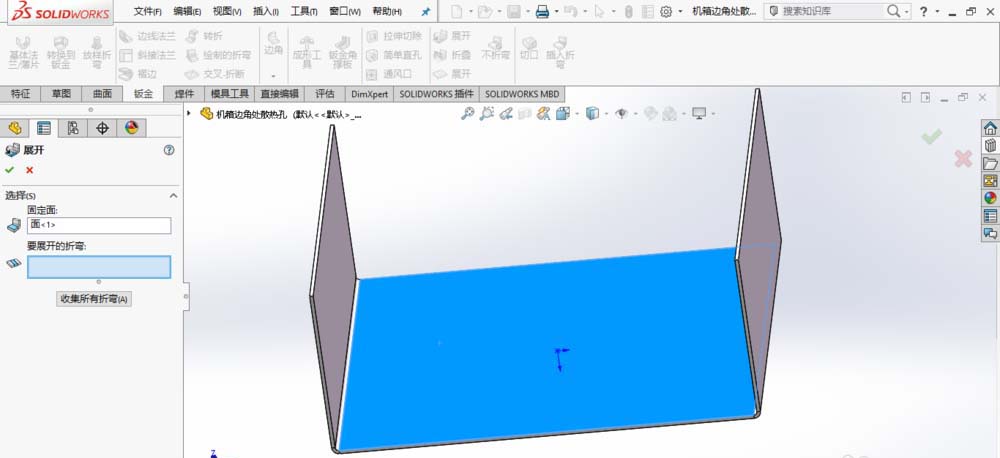Screen dimensions: 1000x458
Task: Switch to the 模具工具 tab
Action: [x=230, y=94]
